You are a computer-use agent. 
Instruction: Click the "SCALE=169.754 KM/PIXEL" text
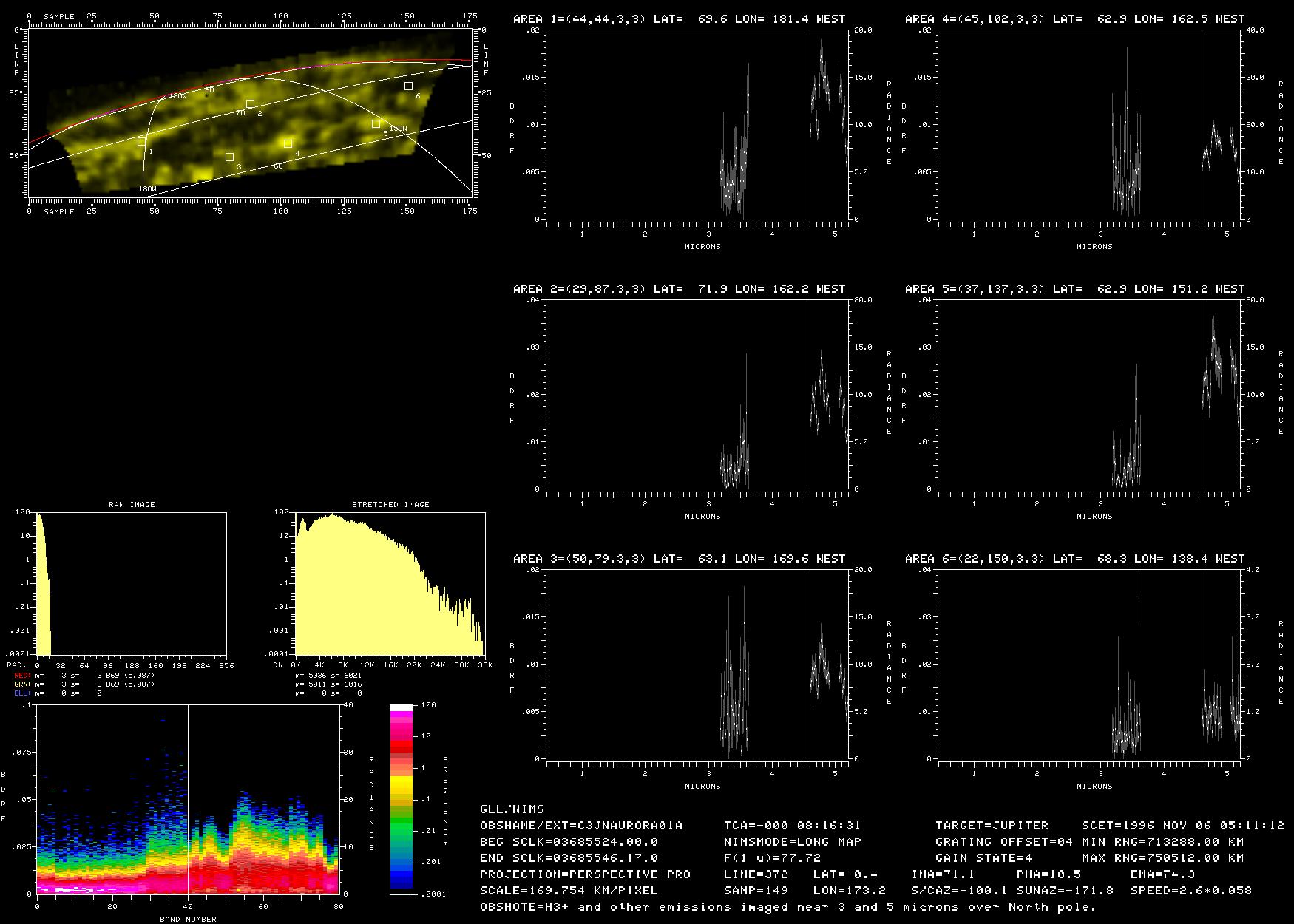click(x=569, y=891)
